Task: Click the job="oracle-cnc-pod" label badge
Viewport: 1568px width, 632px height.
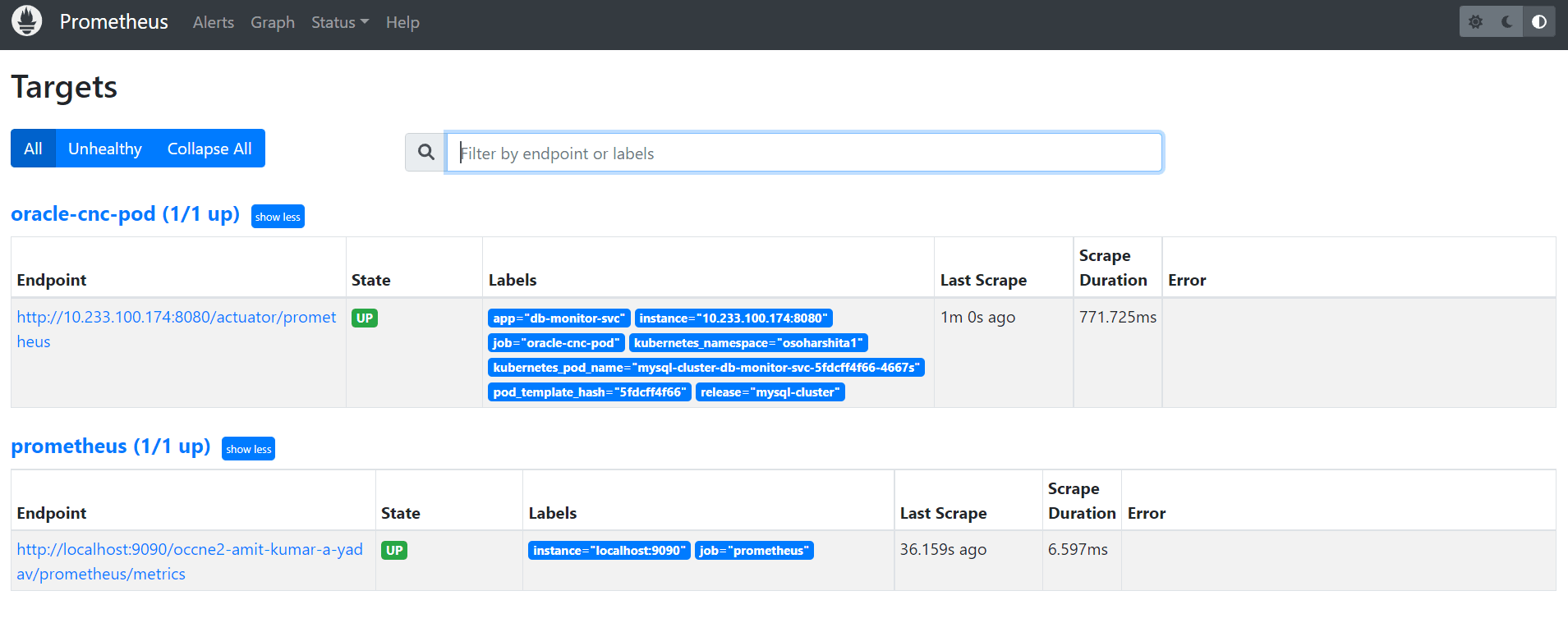Action: [557, 343]
